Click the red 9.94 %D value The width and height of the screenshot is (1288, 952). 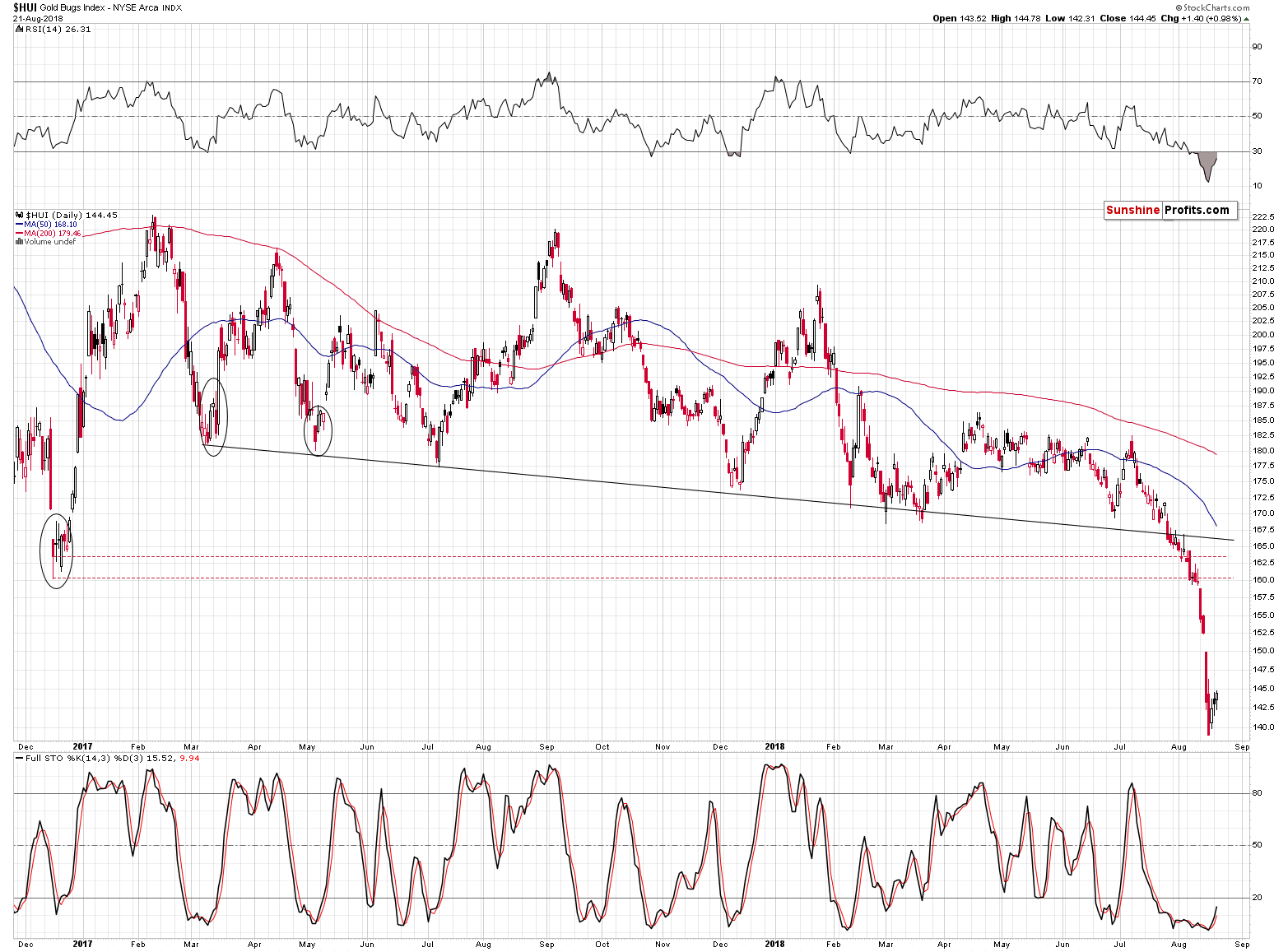tap(189, 758)
